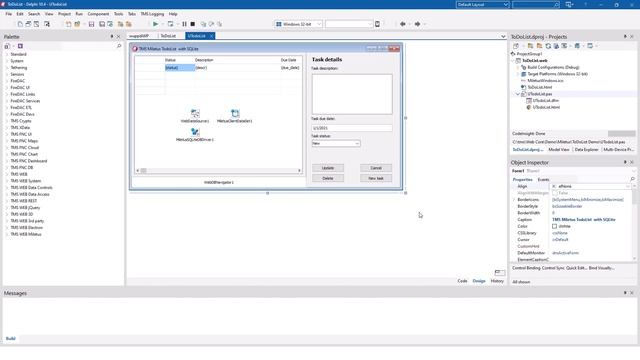The height and width of the screenshot is (360, 640).
Task: Click the Bind Visually link in Object Inspector
Action: 601,268
